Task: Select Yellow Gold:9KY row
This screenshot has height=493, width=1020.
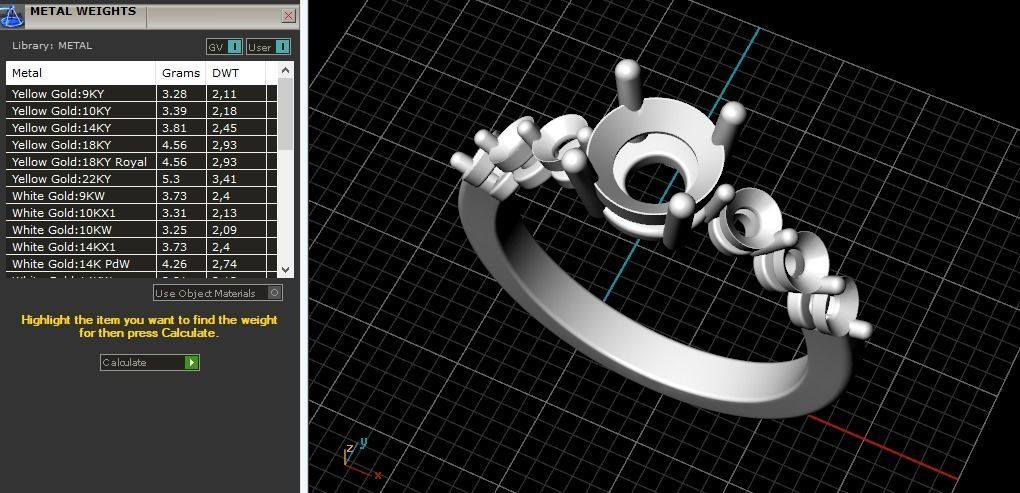Action: pyautogui.click(x=141, y=94)
